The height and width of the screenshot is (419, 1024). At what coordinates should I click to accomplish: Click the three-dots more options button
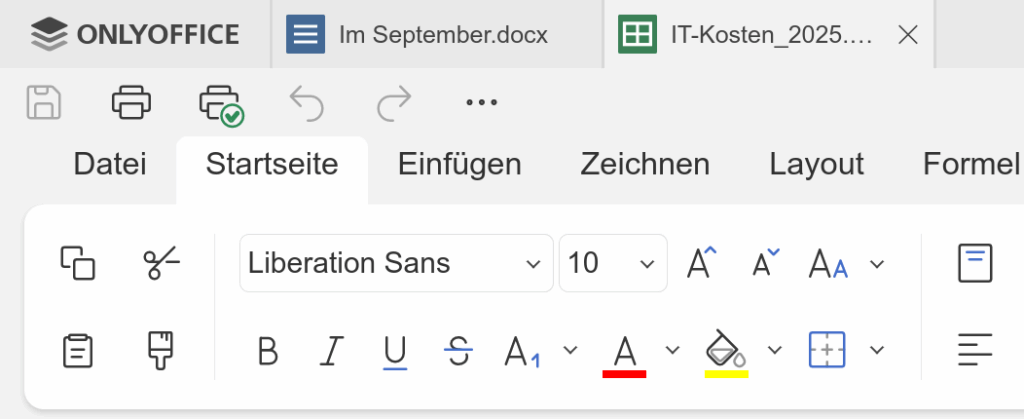[x=482, y=102]
